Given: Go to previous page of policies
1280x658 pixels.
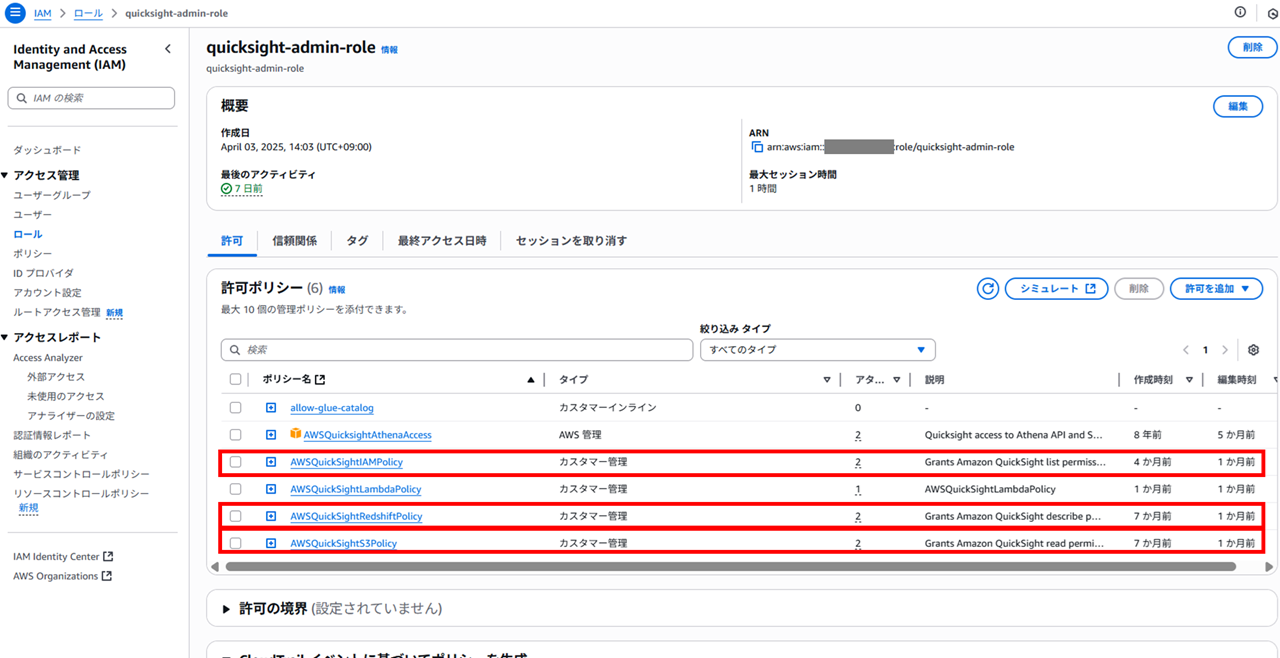Looking at the screenshot, I should [1186, 350].
